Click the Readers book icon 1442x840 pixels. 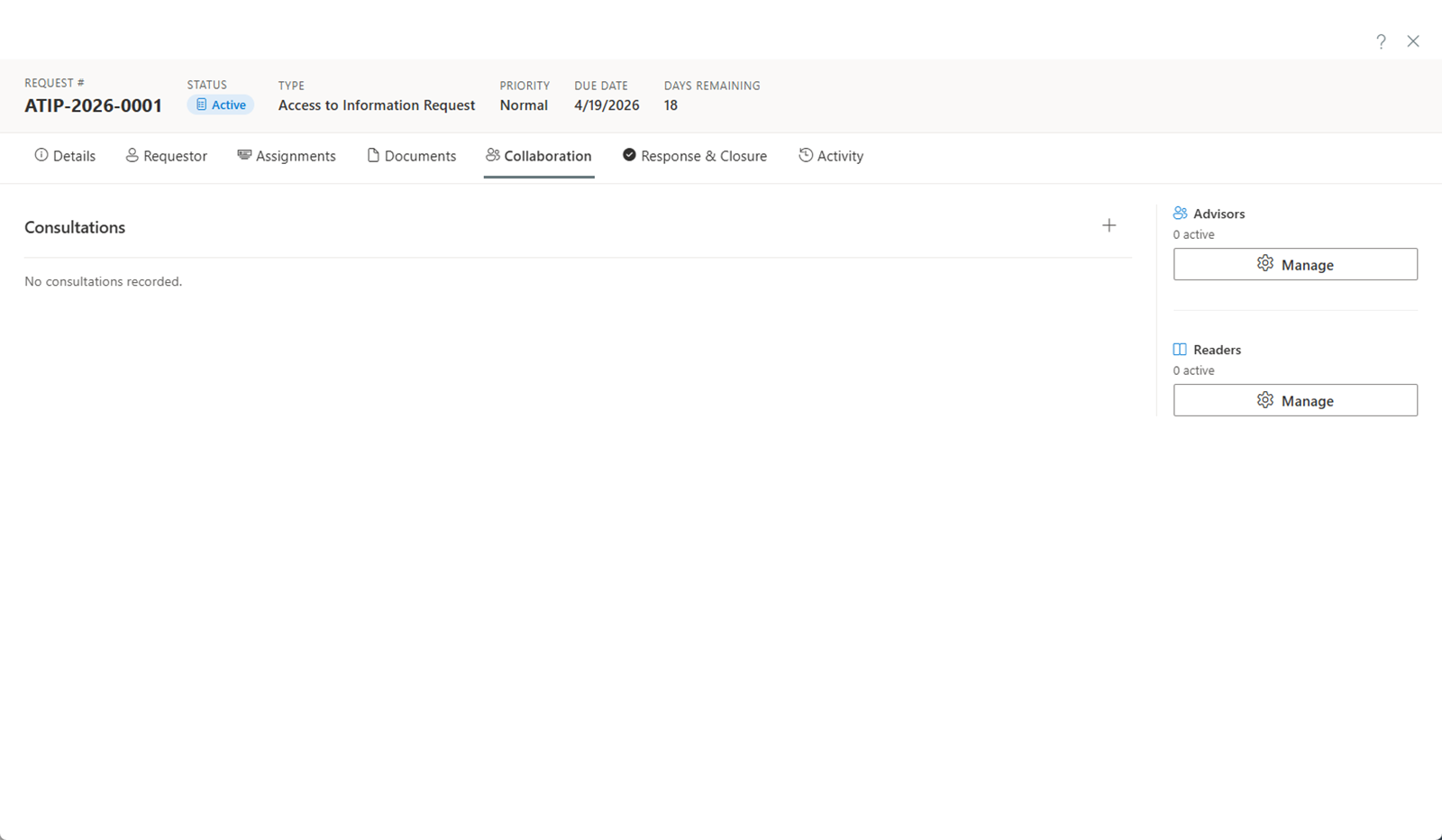[x=1179, y=349]
